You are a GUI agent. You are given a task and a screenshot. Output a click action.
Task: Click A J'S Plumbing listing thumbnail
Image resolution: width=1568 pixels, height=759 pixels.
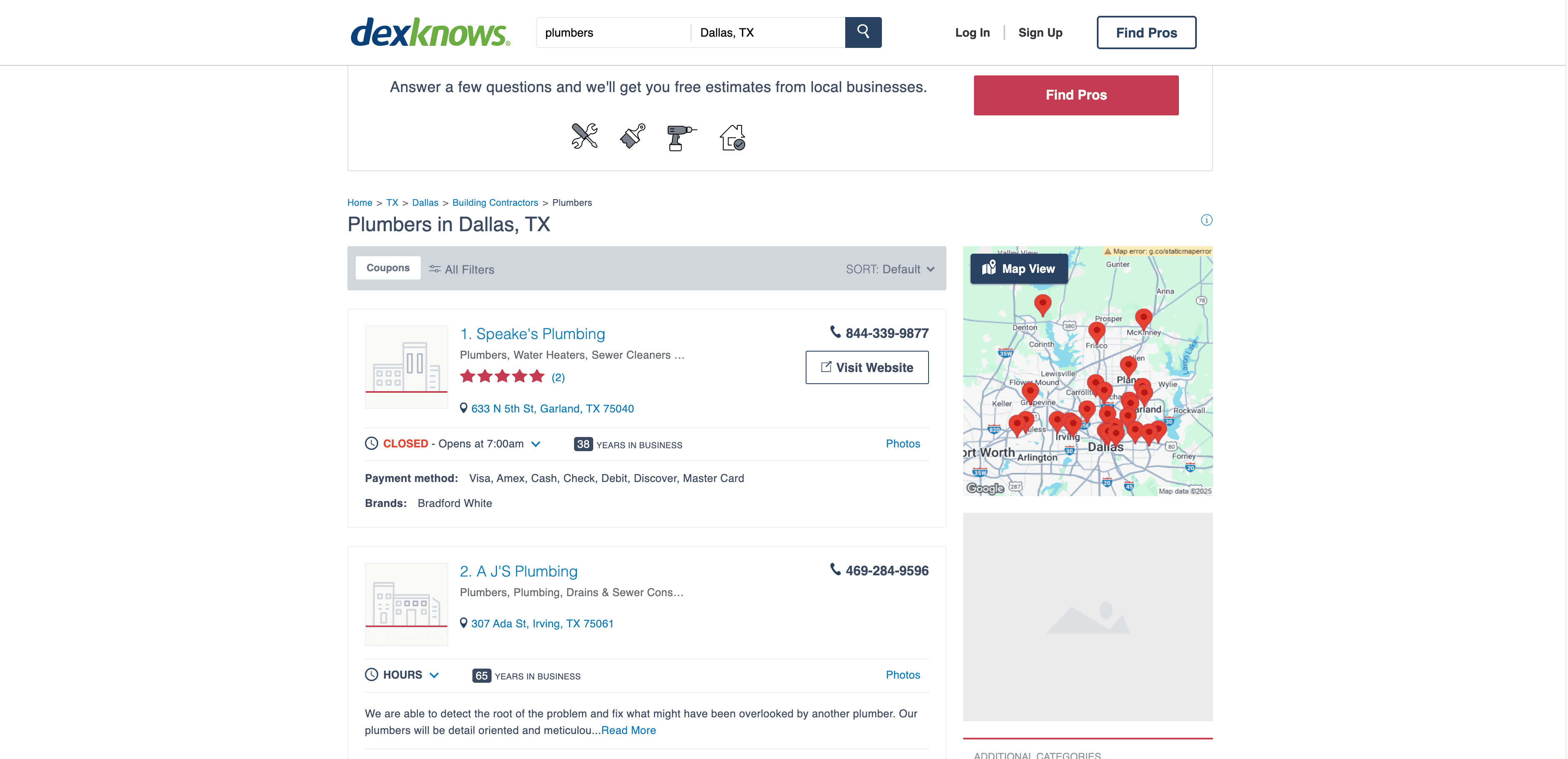pyautogui.click(x=406, y=604)
